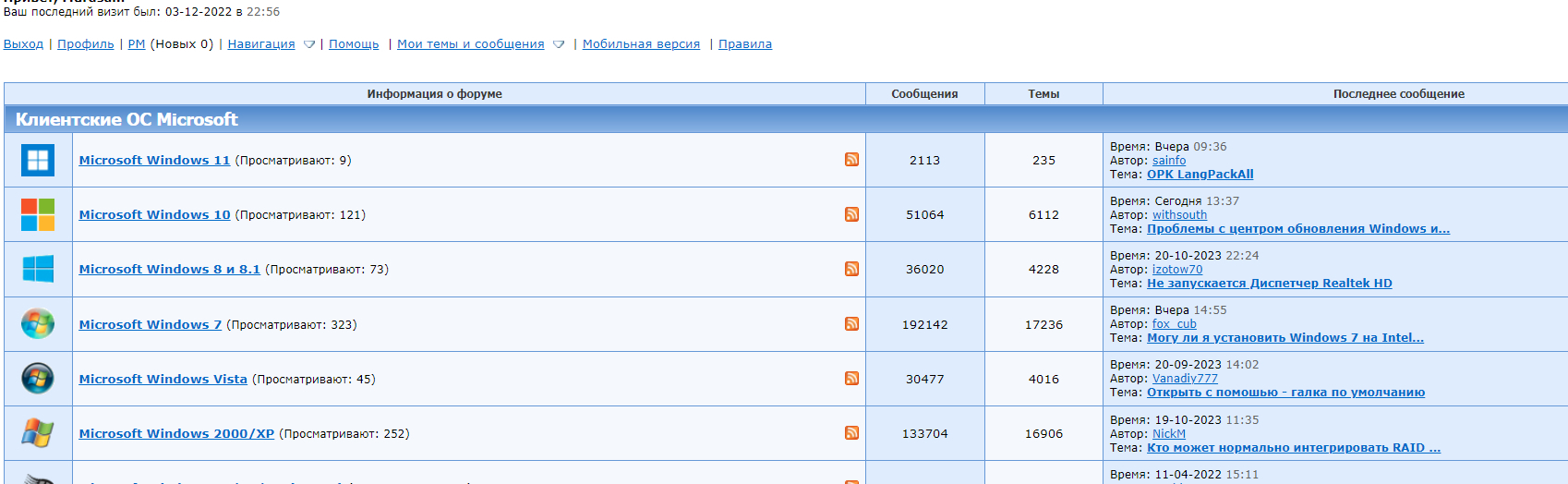Click the message count 30477
Image resolution: width=1568 pixels, height=484 pixels.
click(x=924, y=379)
